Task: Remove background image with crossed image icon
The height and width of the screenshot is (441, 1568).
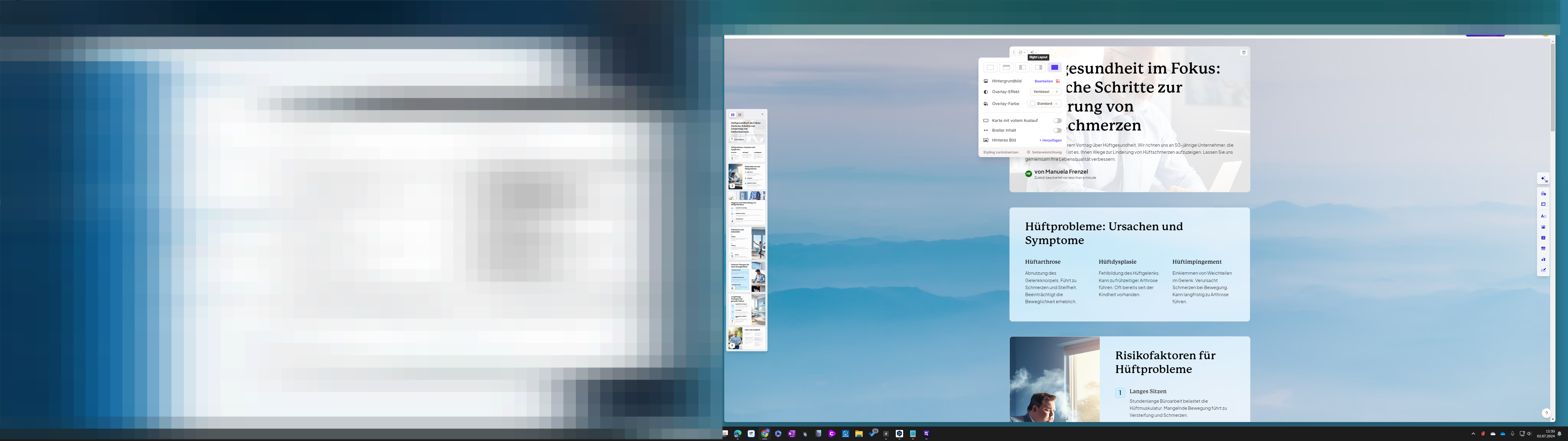Action: 1058,81
